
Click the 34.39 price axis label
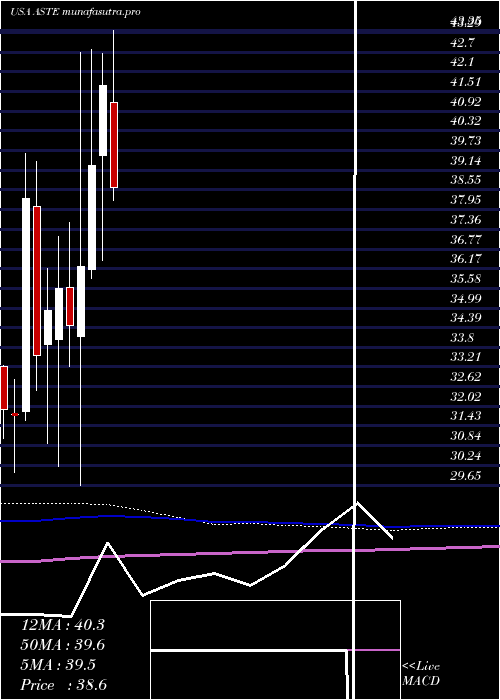[466, 318]
